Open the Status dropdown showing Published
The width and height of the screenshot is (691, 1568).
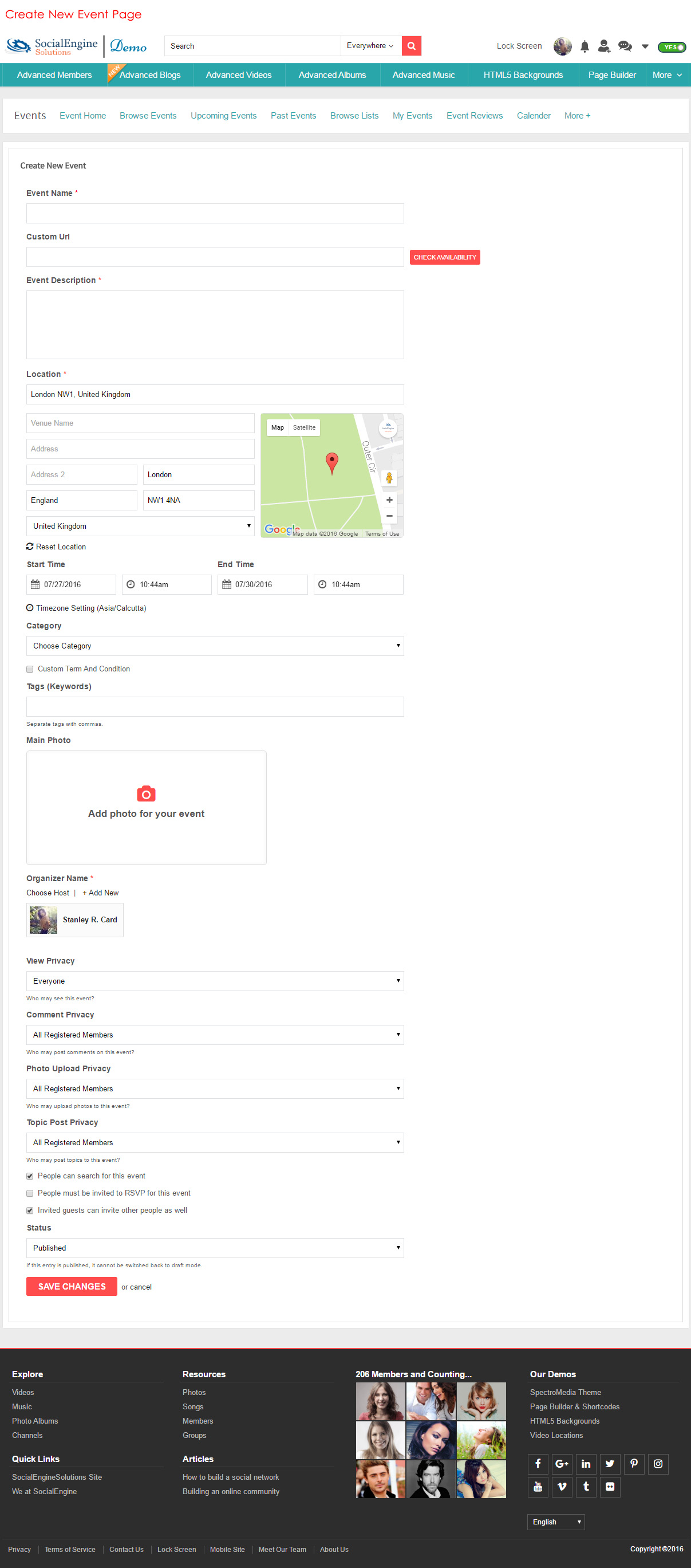(215, 1248)
